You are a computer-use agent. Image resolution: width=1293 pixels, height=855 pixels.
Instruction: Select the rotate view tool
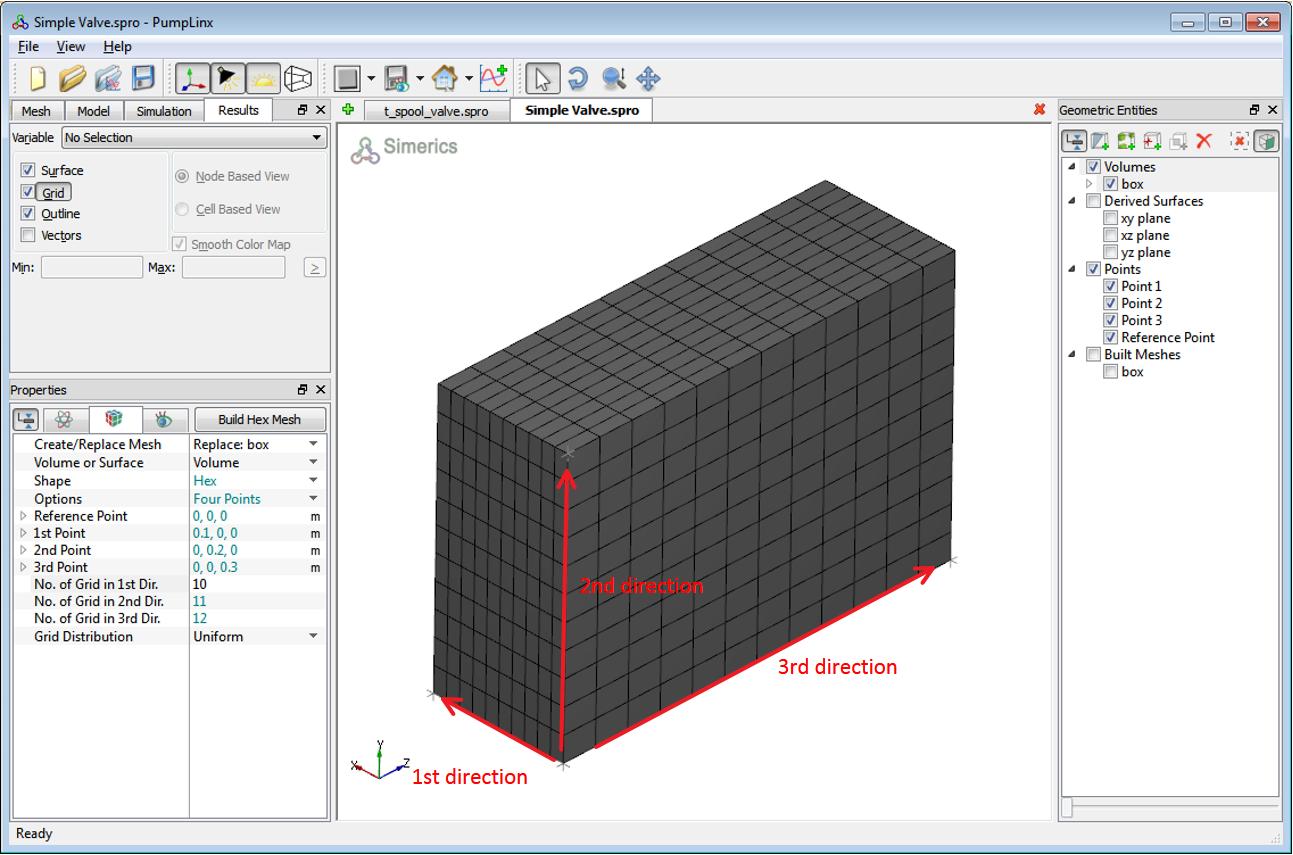(577, 78)
